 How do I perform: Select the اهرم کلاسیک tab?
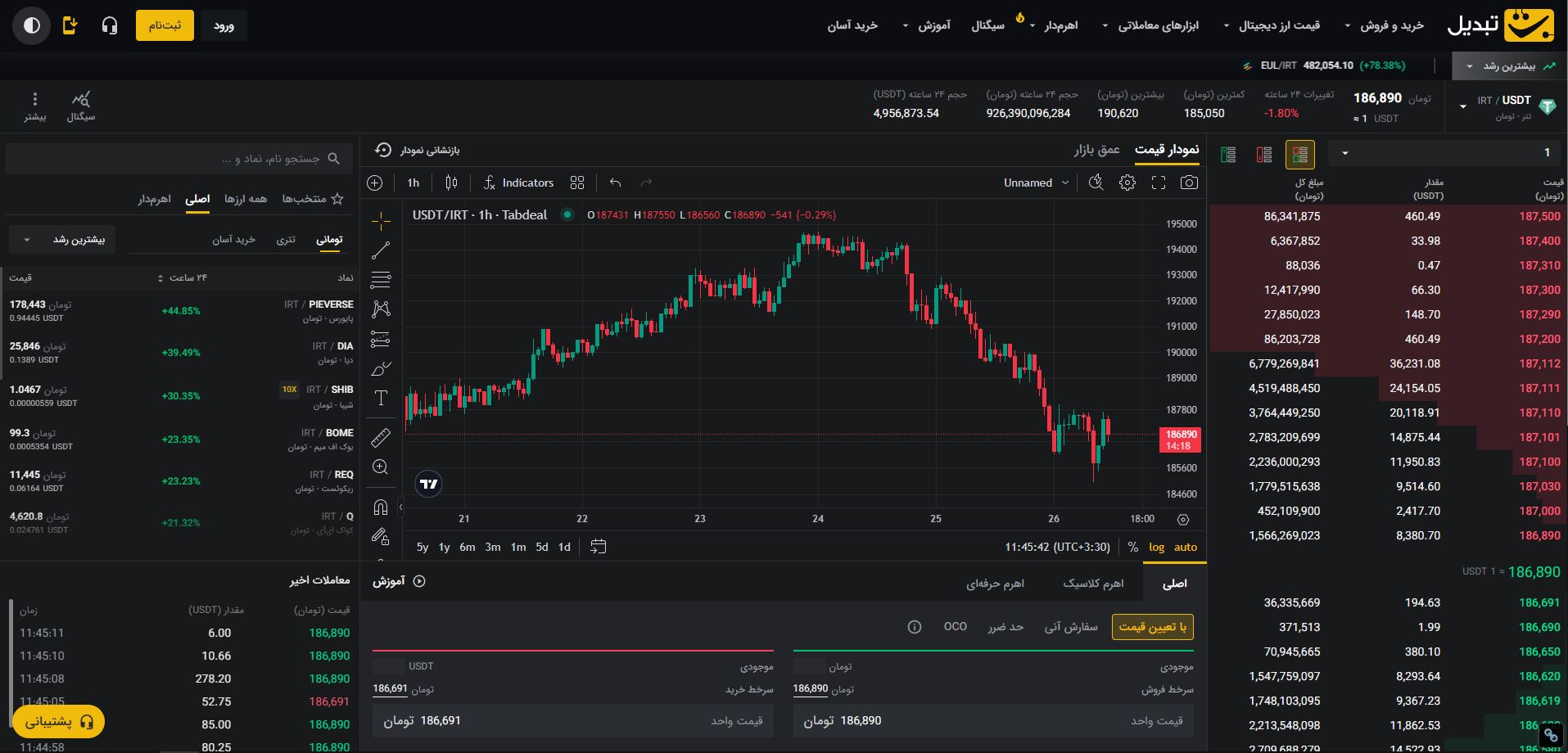1093,583
